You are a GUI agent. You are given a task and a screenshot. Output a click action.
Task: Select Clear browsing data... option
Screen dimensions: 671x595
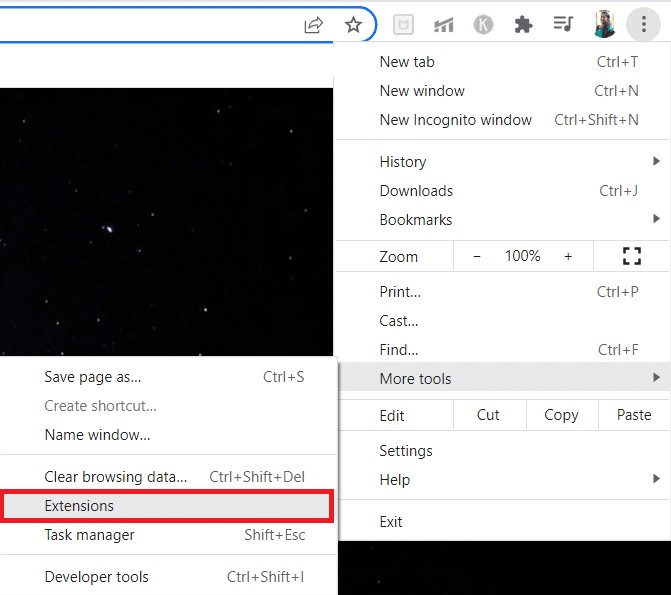[168, 476]
